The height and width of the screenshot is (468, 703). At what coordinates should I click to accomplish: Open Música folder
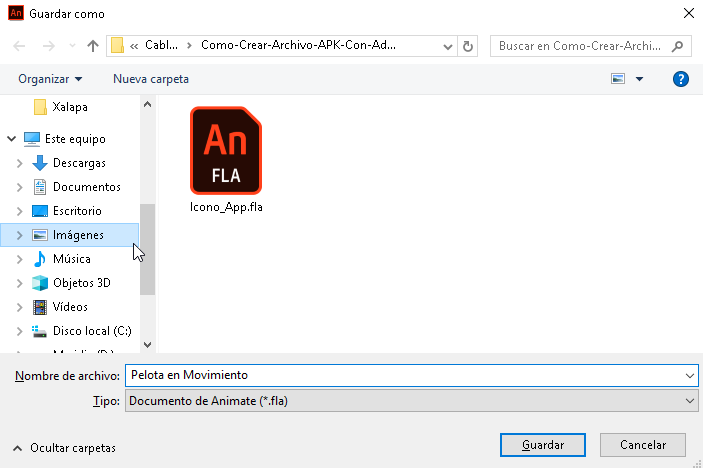[x=72, y=259]
